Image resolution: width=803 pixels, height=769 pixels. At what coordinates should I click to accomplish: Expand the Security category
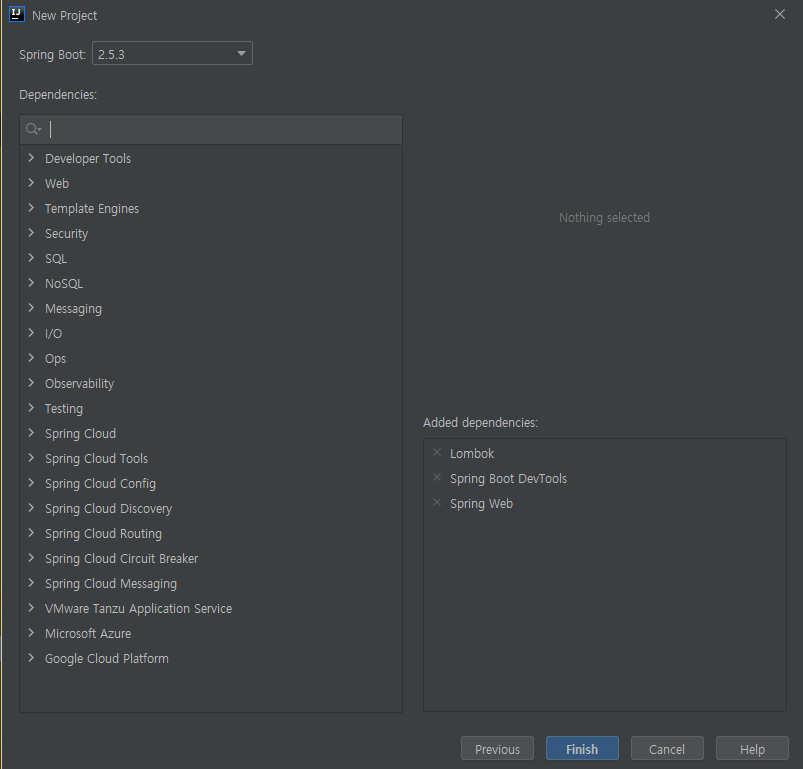pos(31,233)
